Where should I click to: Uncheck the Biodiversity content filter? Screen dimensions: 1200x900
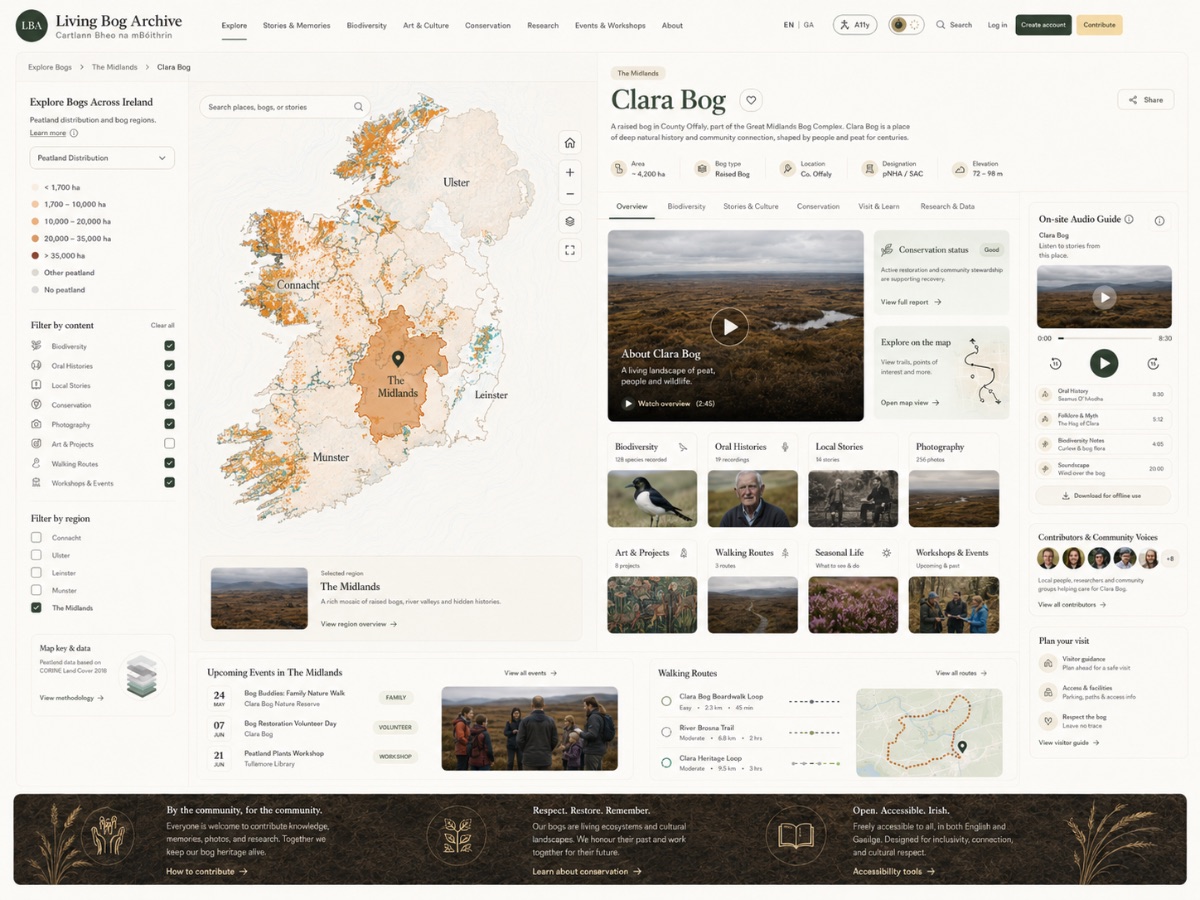pyautogui.click(x=169, y=346)
